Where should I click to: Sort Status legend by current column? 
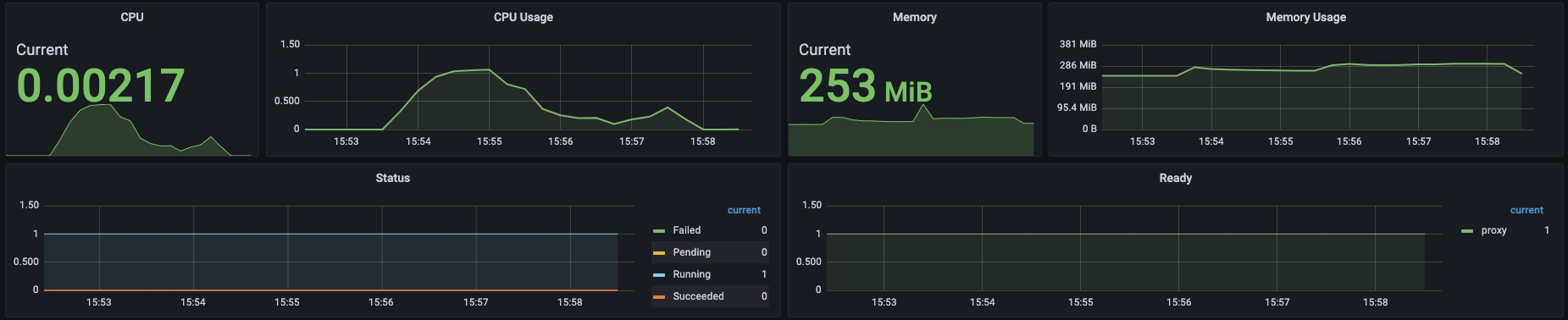click(x=744, y=210)
